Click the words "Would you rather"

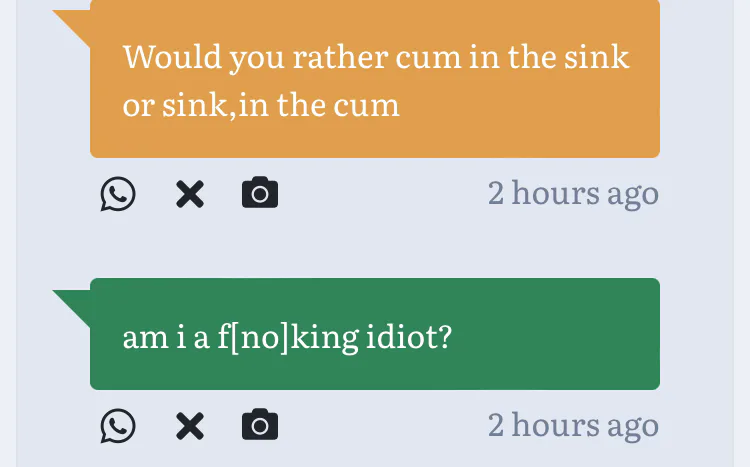(x=207, y=57)
